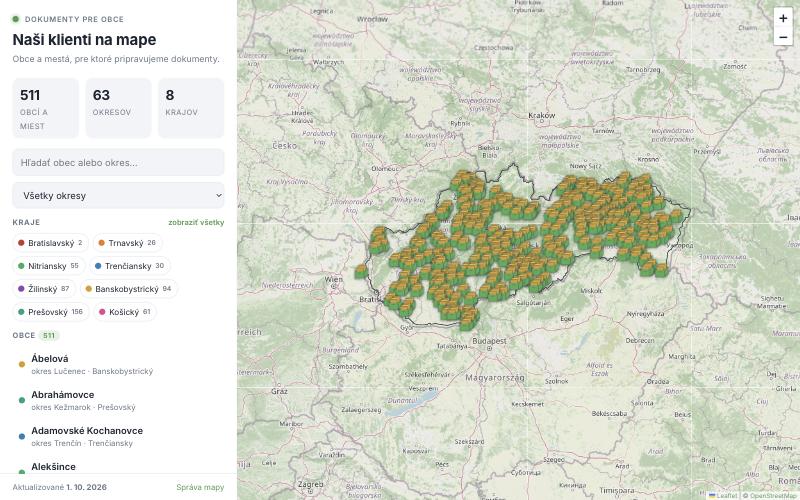Viewport: 800px width, 500px height.
Task: Click the Naši klienti na mape heading
Action: (84, 39)
